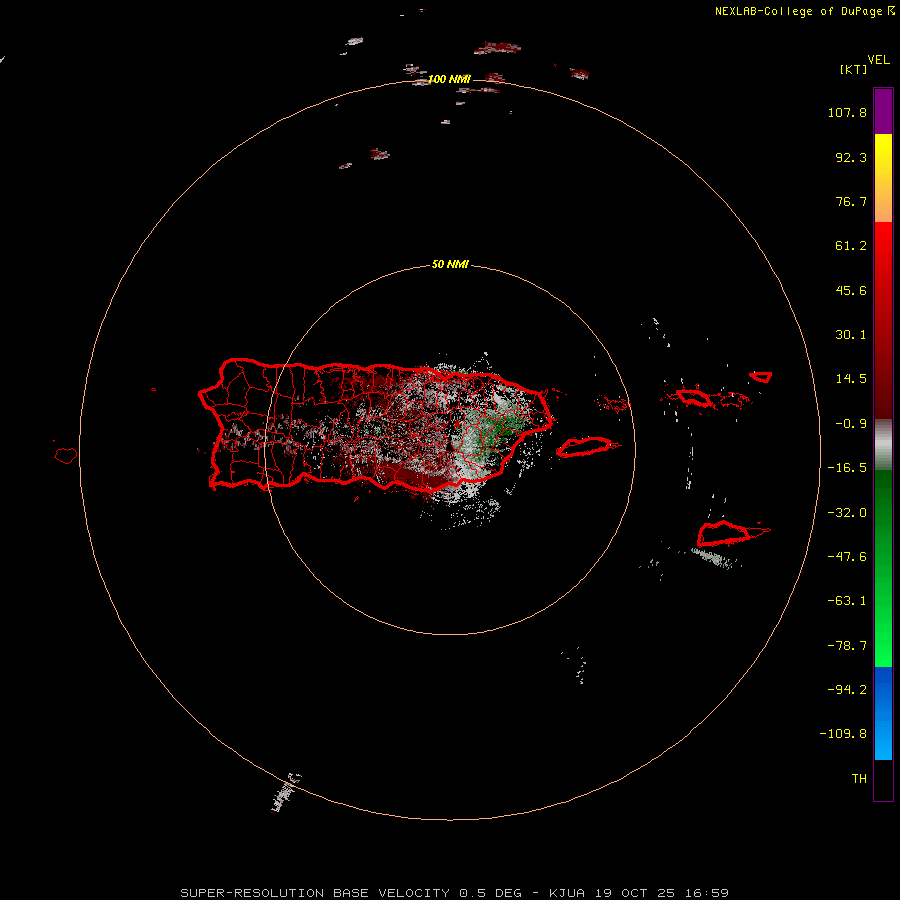900x900 pixels.
Task: Click the Super-Resolution Base Velocity caption
Action: 455,893
